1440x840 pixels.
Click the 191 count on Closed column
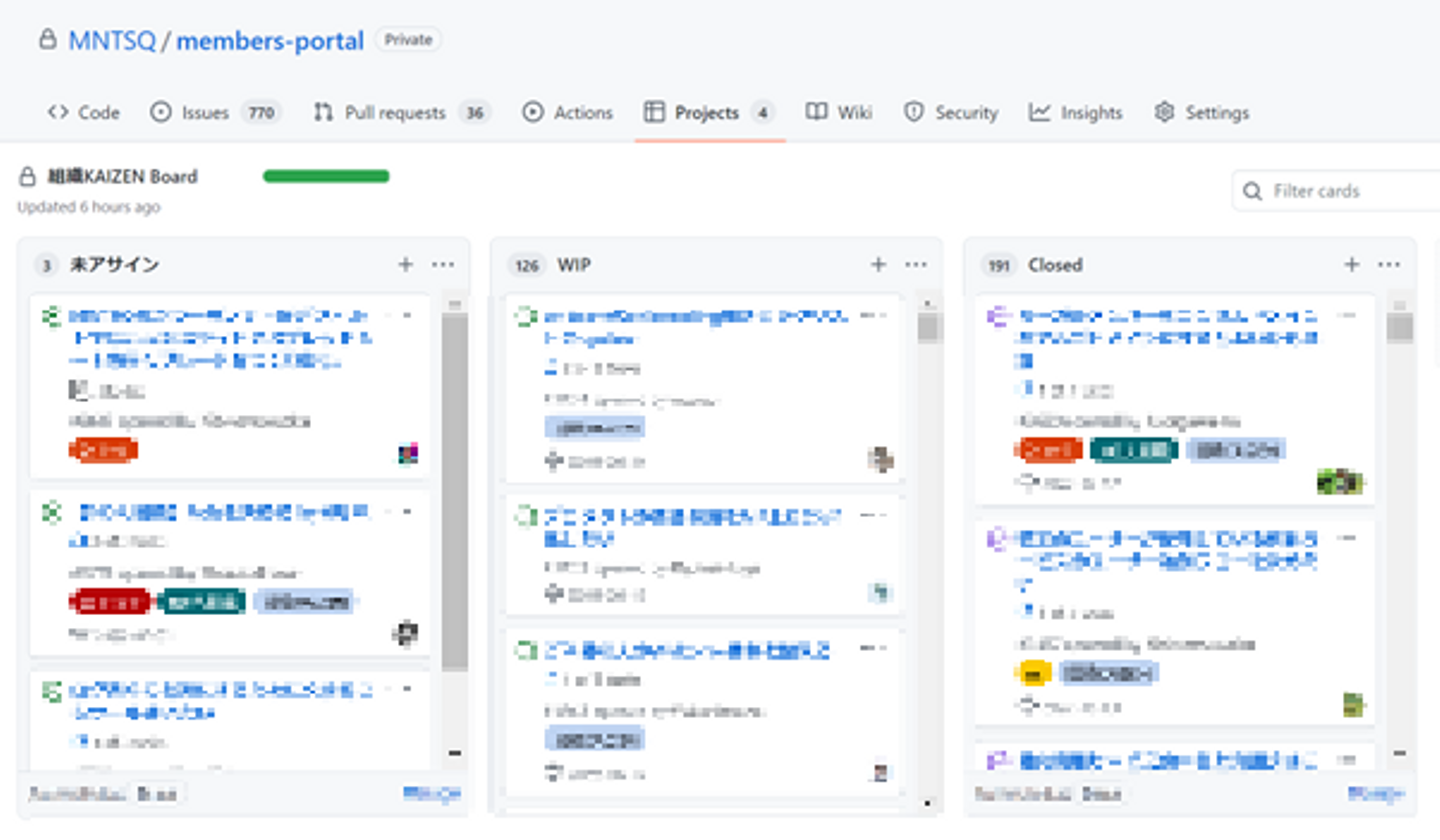click(x=997, y=265)
